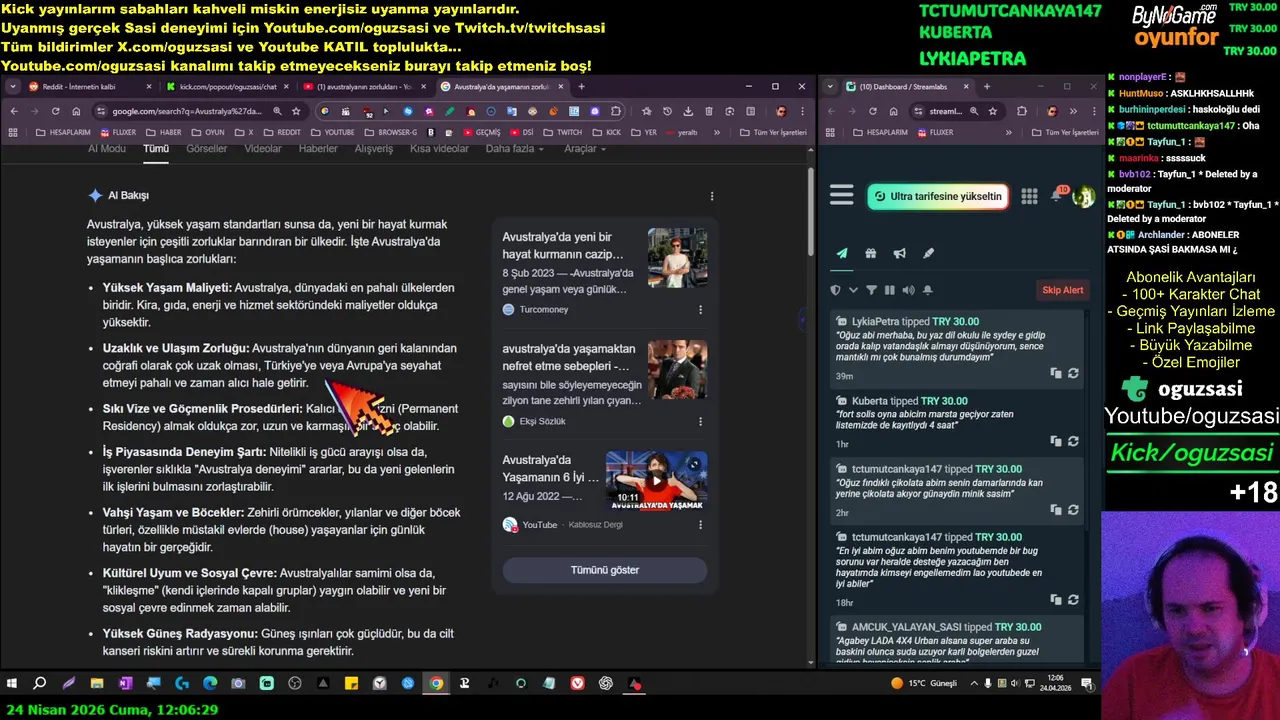The width and height of the screenshot is (1280, 720).
Task: Click the Tümünü göster button
Action: point(604,570)
